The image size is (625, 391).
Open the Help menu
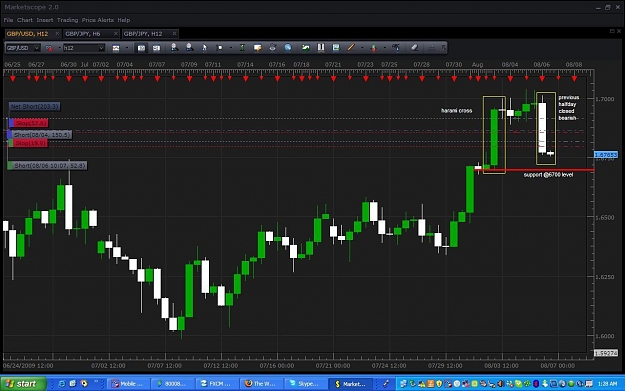point(124,20)
